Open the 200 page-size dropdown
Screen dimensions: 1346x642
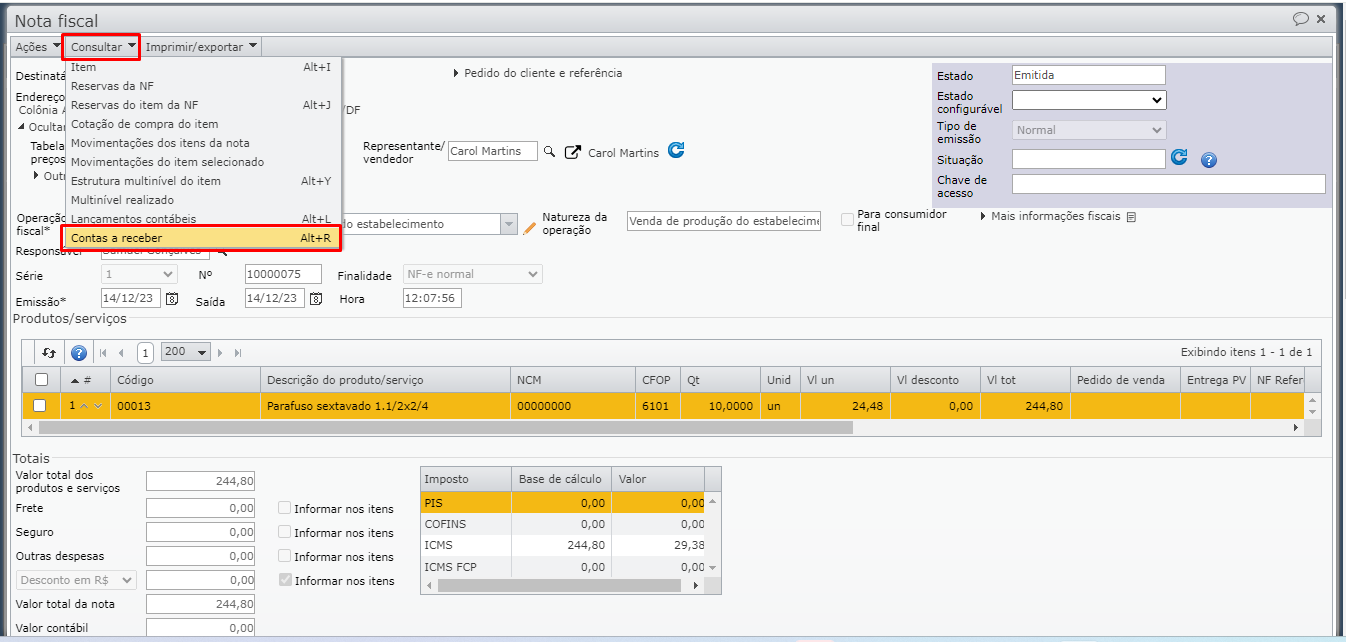186,353
